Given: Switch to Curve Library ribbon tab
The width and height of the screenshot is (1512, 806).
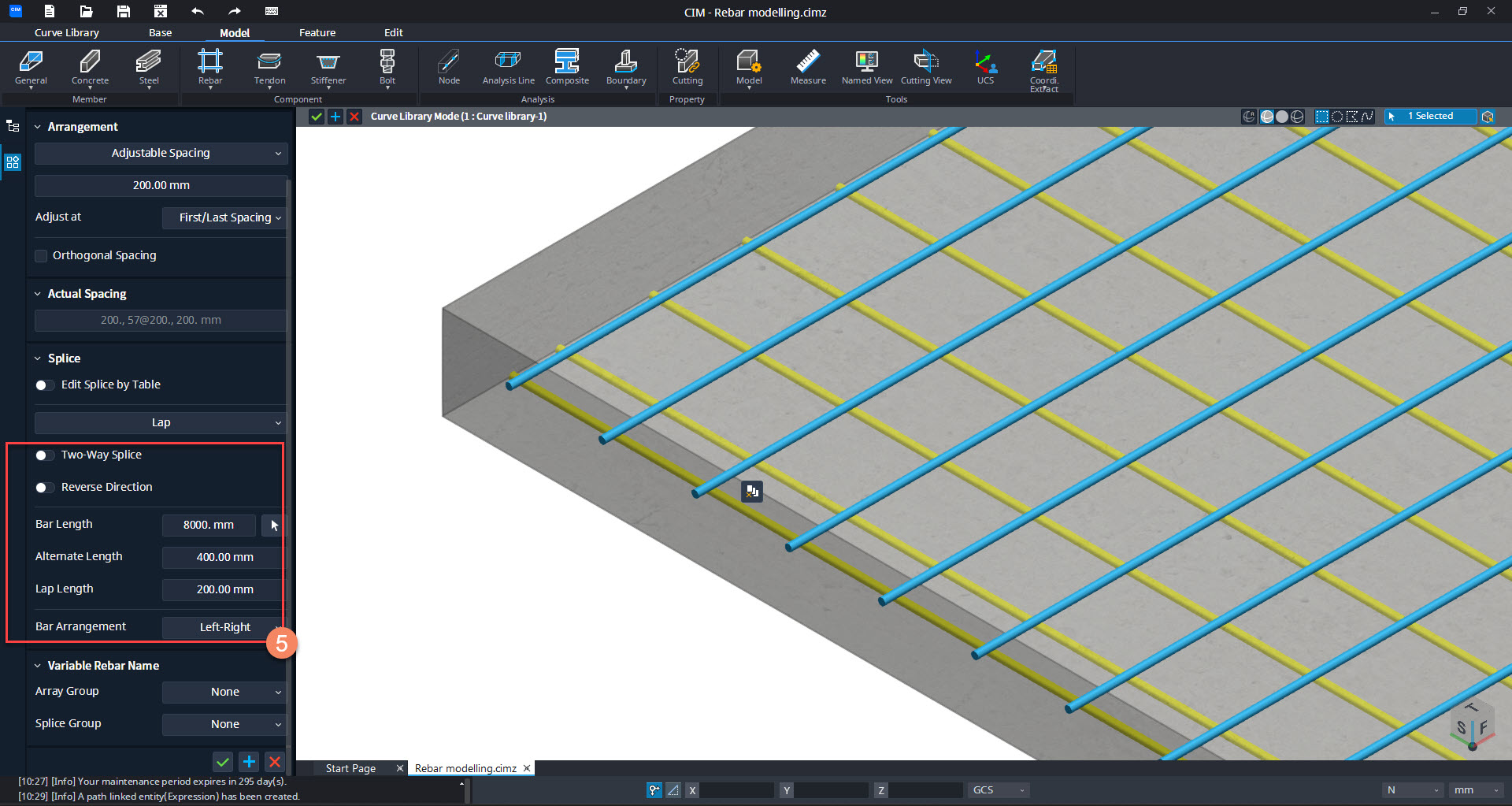Looking at the screenshot, I should (67, 32).
